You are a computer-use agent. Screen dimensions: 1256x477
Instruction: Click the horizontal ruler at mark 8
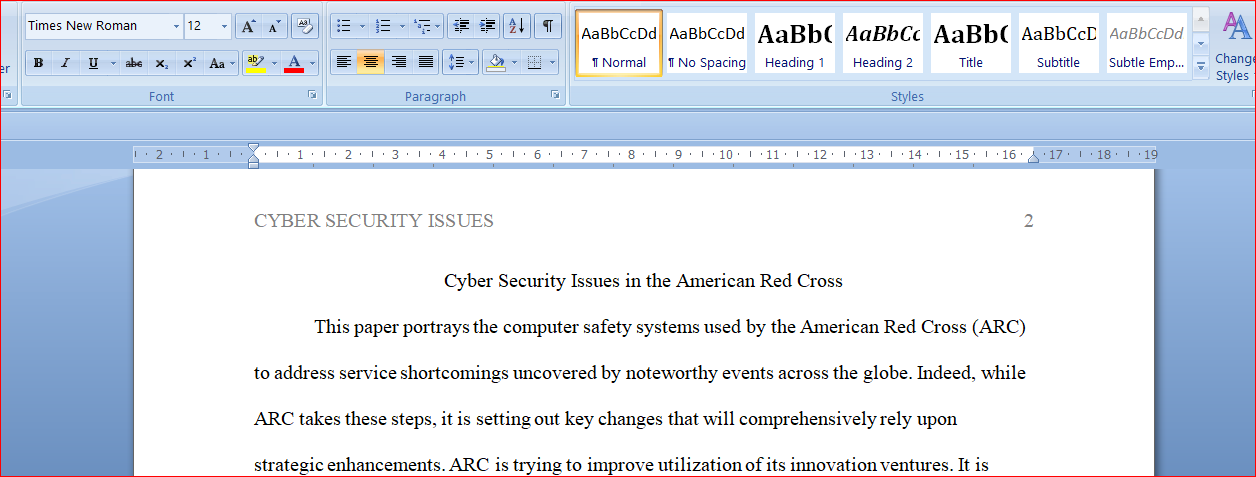631,155
